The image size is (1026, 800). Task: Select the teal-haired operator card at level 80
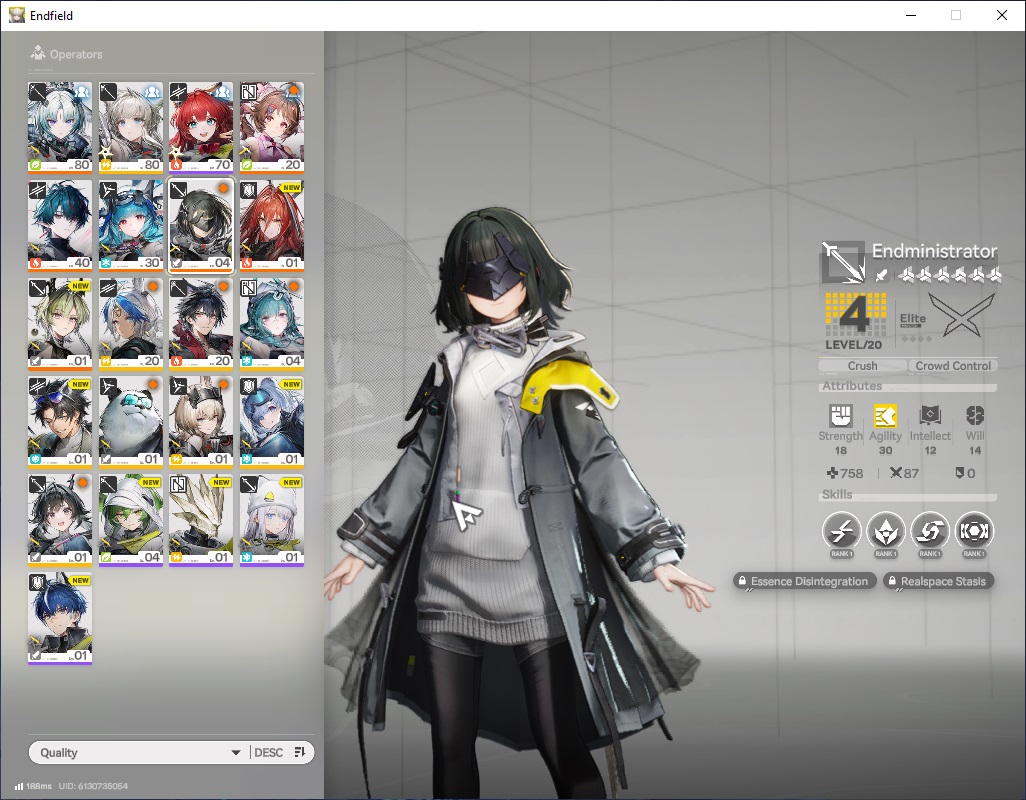pos(60,127)
